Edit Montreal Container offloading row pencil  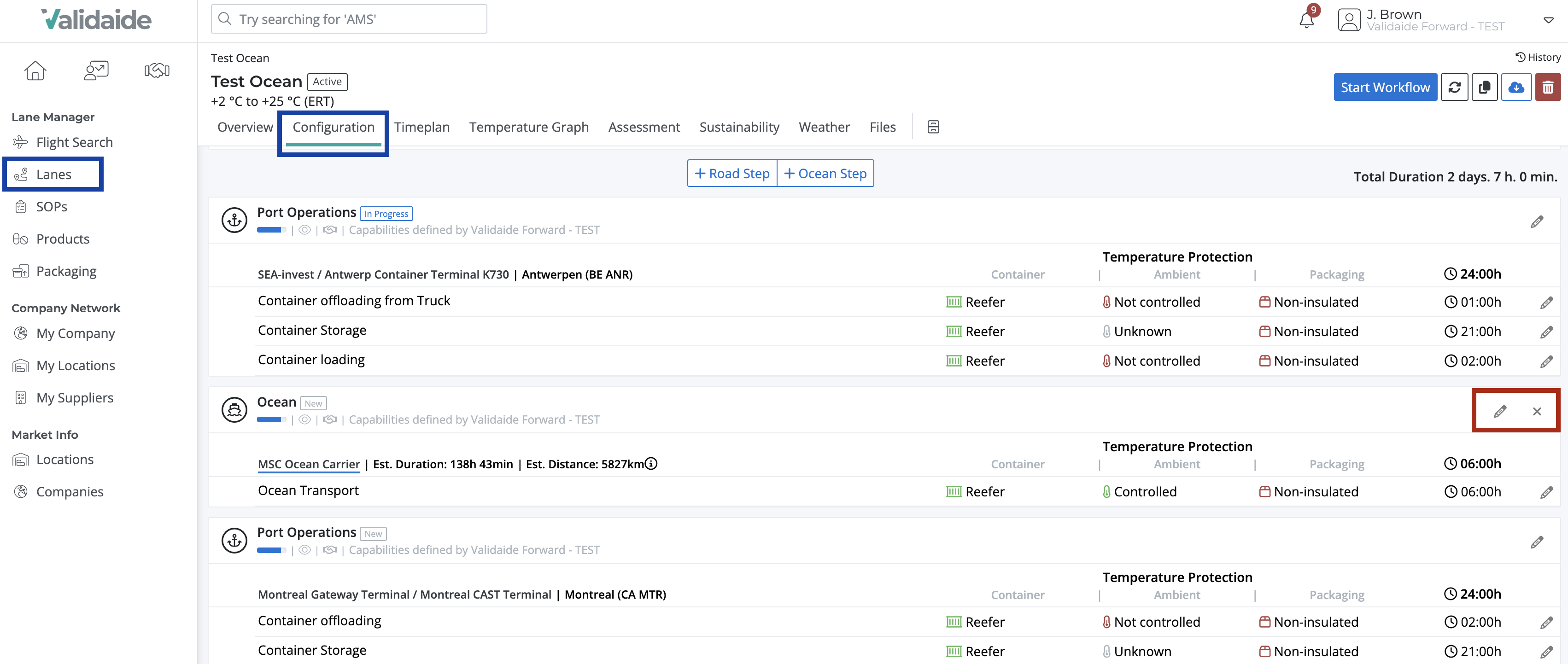point(1547,623)
